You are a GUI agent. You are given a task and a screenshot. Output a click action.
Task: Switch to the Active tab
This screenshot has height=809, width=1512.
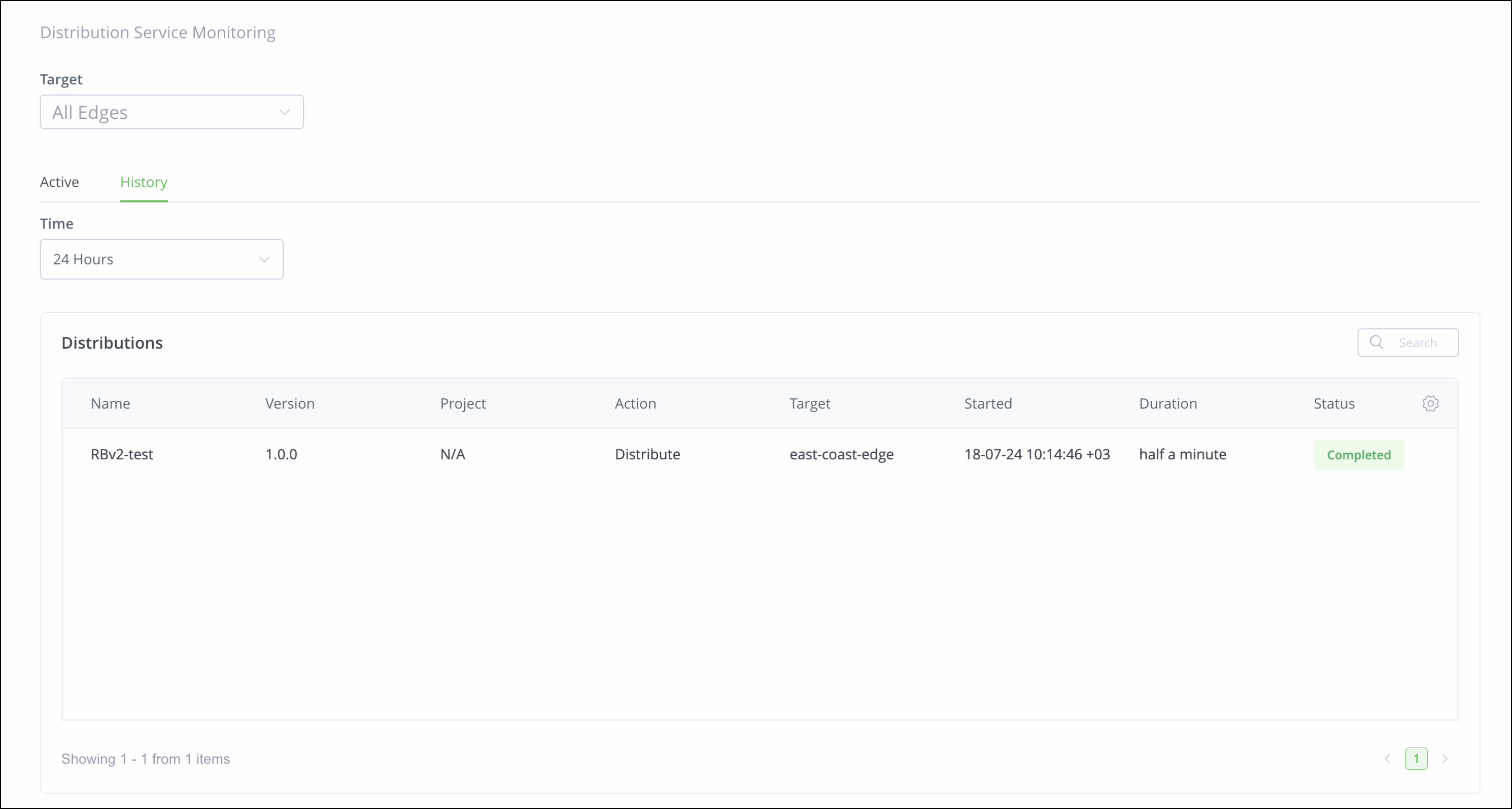tap(59, 182)
